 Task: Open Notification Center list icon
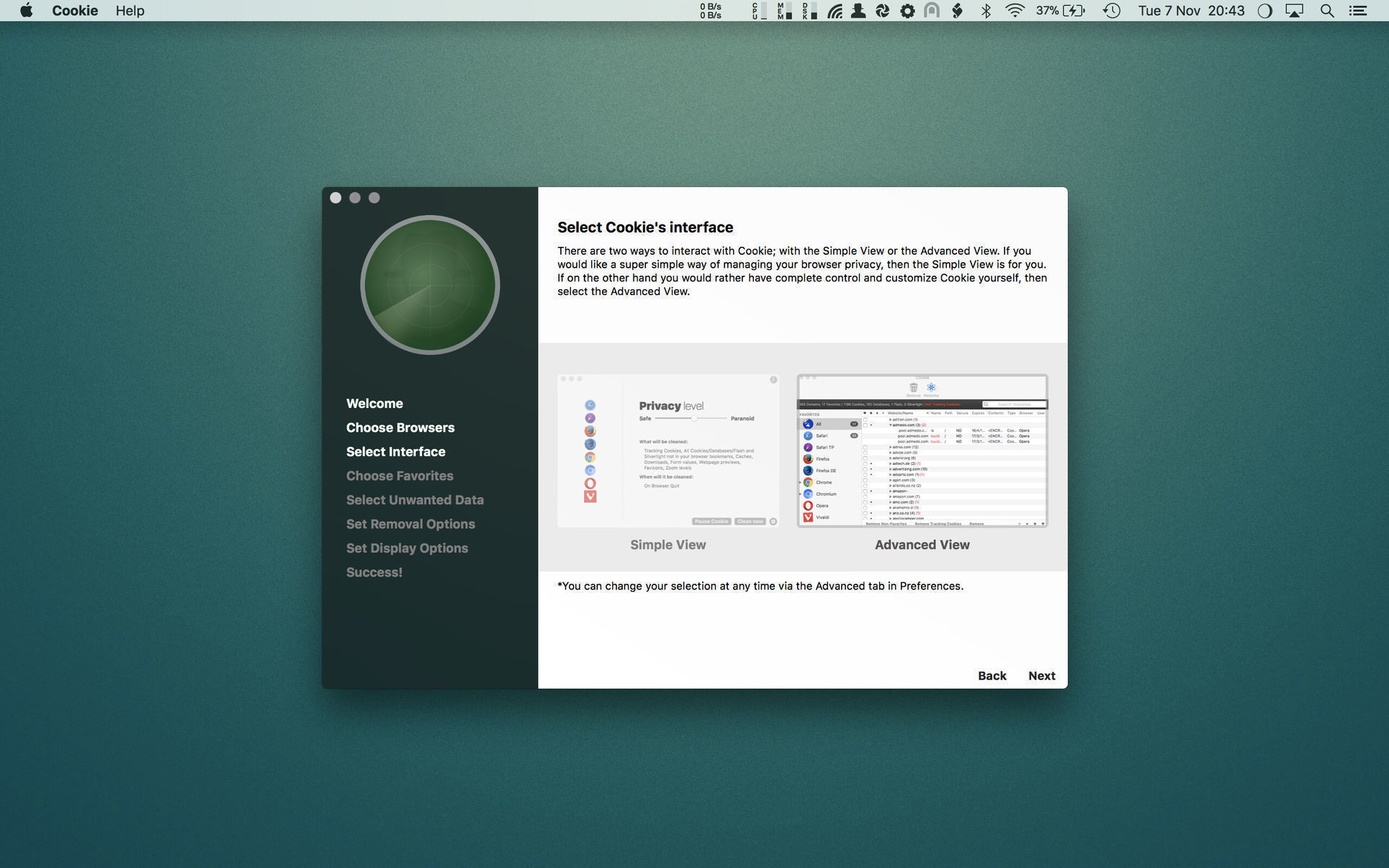coord(1358,11)
